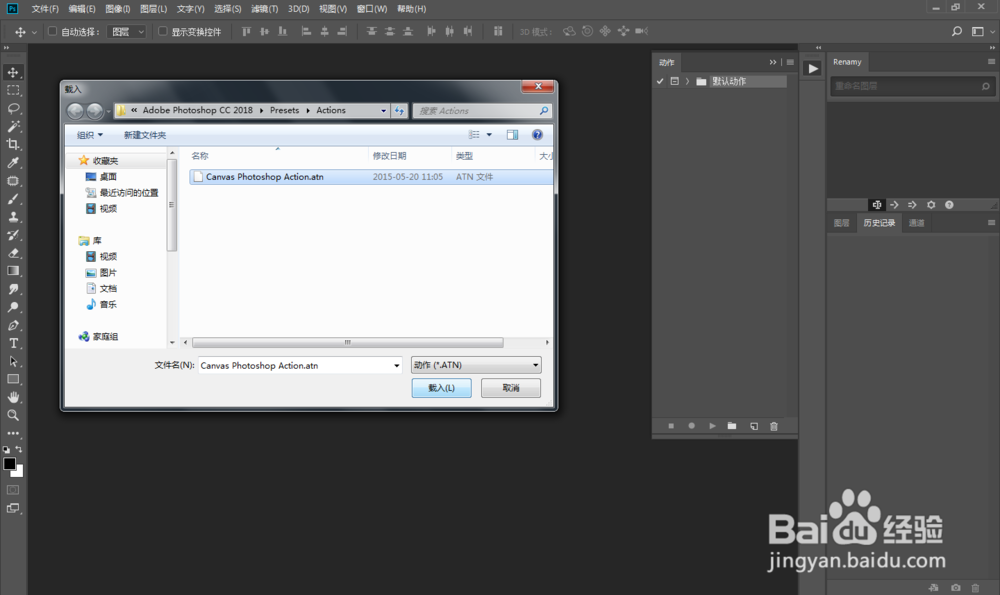Click the Presets breadcrumb in address bar
The width and height of the screenshot is (1000, 595).
coord(284,110)
